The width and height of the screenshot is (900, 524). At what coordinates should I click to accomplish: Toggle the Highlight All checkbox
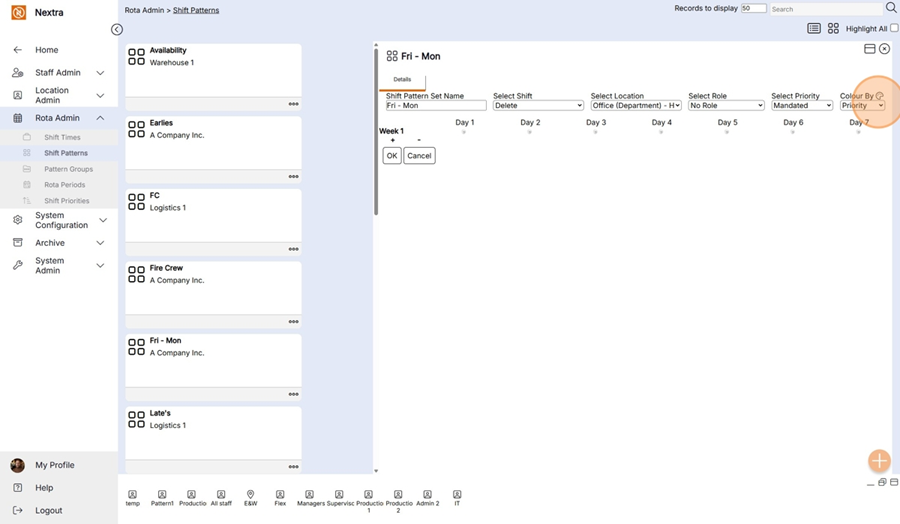[x=894, y=28]
